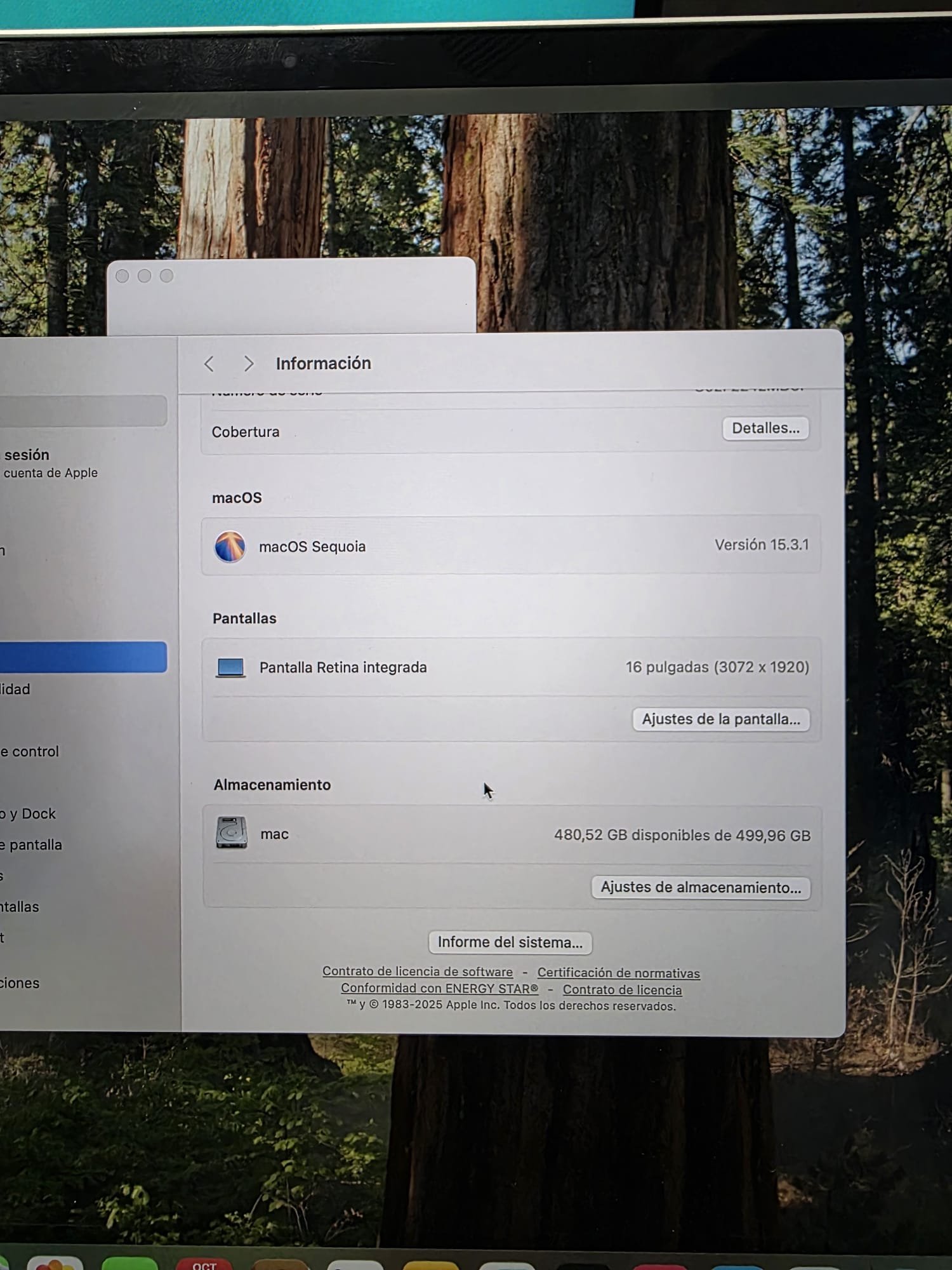This screenshot has width=952, height=1270.
Task: Open the 'e control' sidebar section
Action: coord(30,752)
